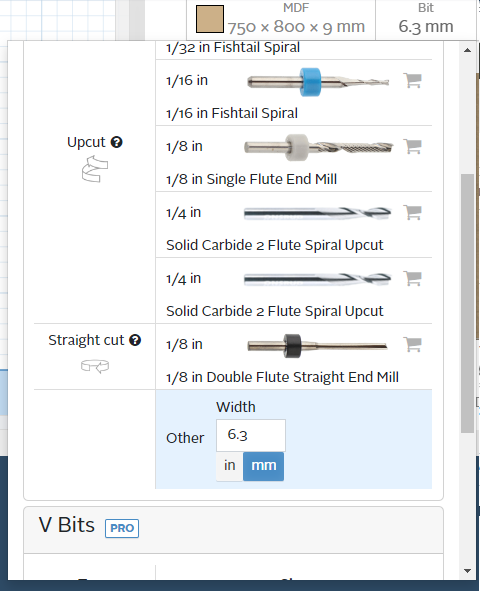
Task: Click the cart icon for 1/8 in Single Flute End Mill
Action: click(413, 146)
